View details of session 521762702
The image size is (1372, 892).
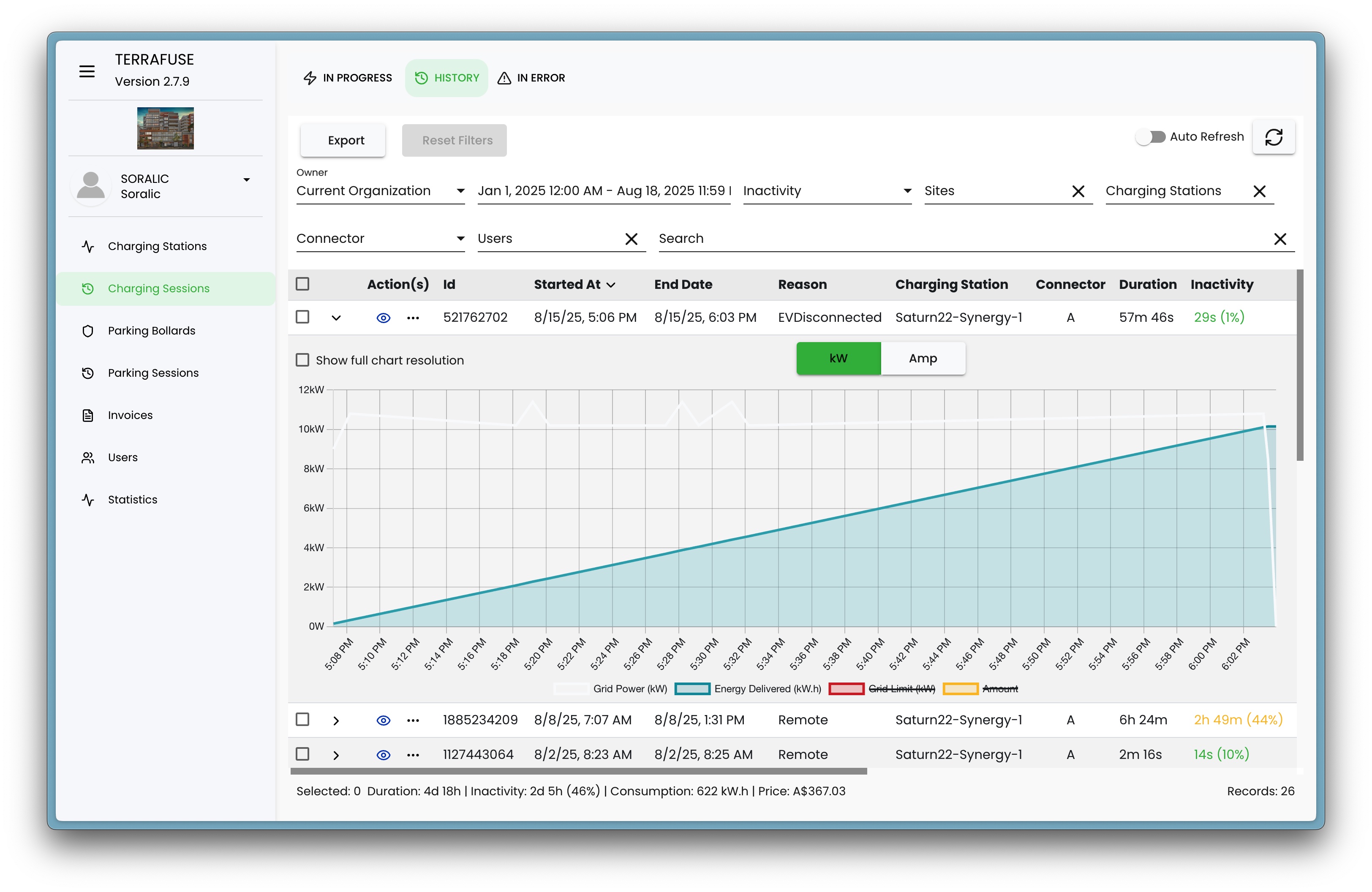click(384, 318)
